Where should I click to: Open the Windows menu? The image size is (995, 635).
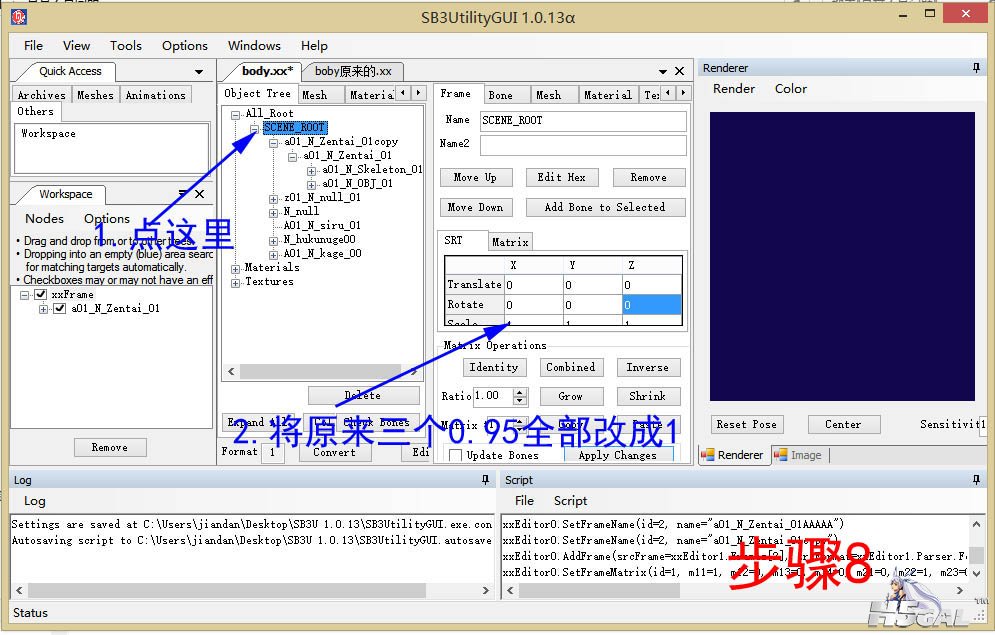coord(254,46)
